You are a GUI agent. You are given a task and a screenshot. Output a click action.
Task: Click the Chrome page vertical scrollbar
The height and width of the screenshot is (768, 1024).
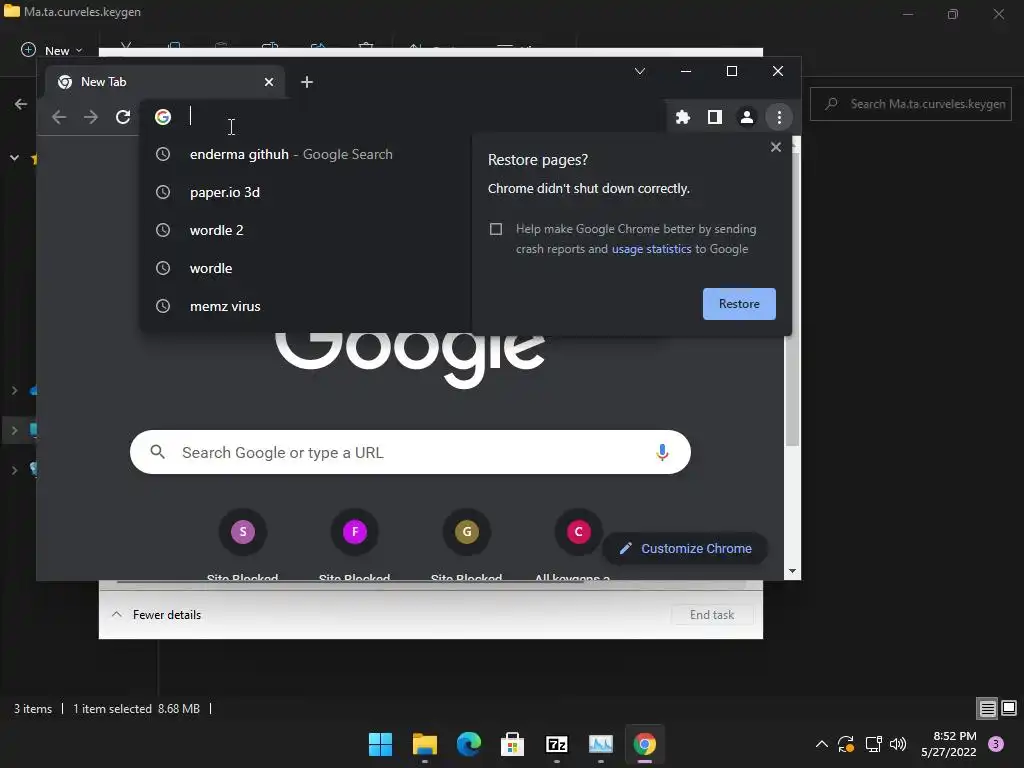(792, 300)
